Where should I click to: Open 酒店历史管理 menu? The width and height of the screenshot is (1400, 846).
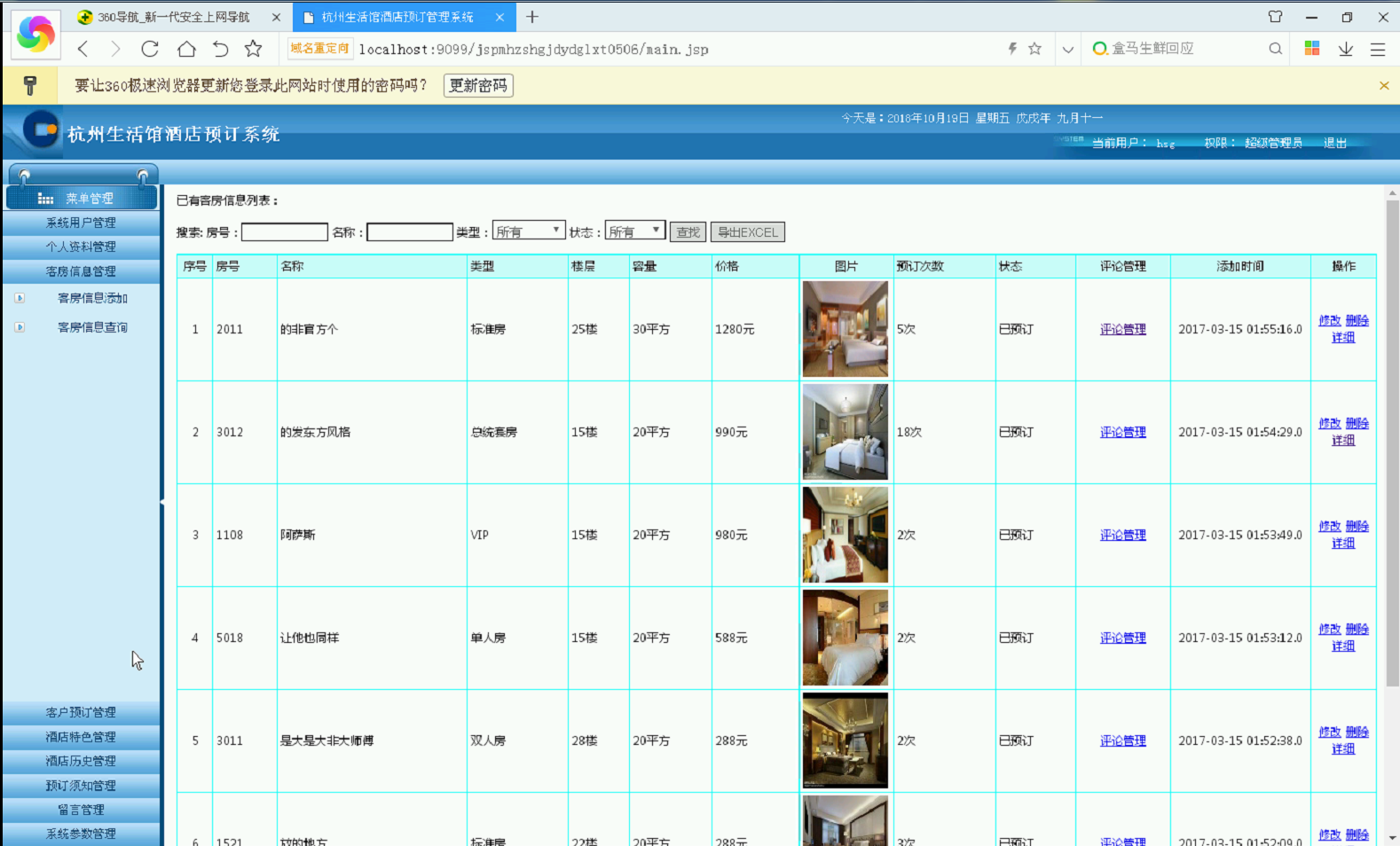[81, 761]
